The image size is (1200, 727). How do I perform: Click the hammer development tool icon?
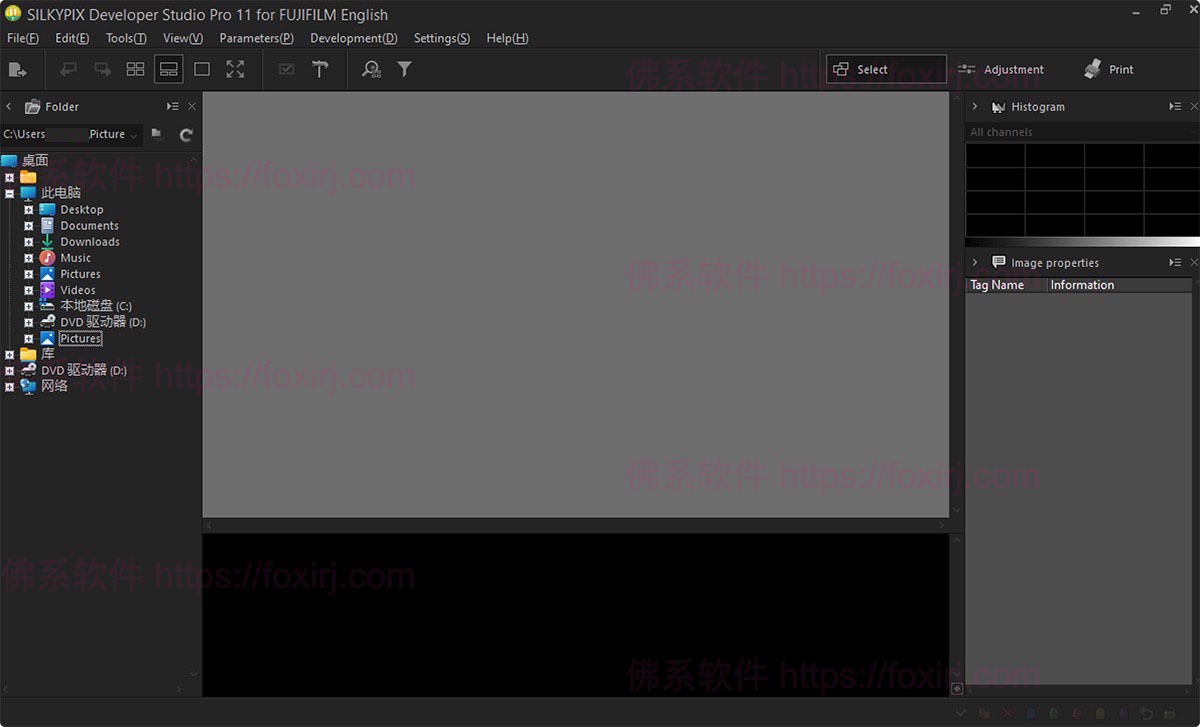[320, 69]
